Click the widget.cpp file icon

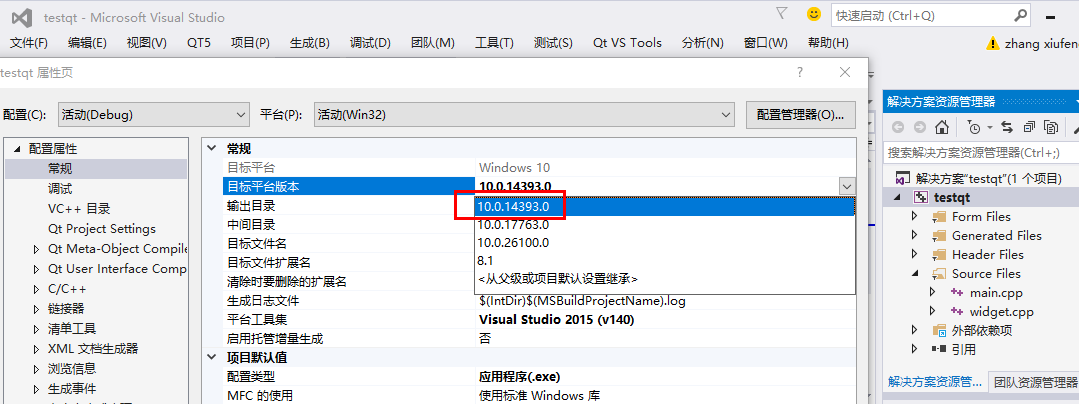tap(957, 312)
